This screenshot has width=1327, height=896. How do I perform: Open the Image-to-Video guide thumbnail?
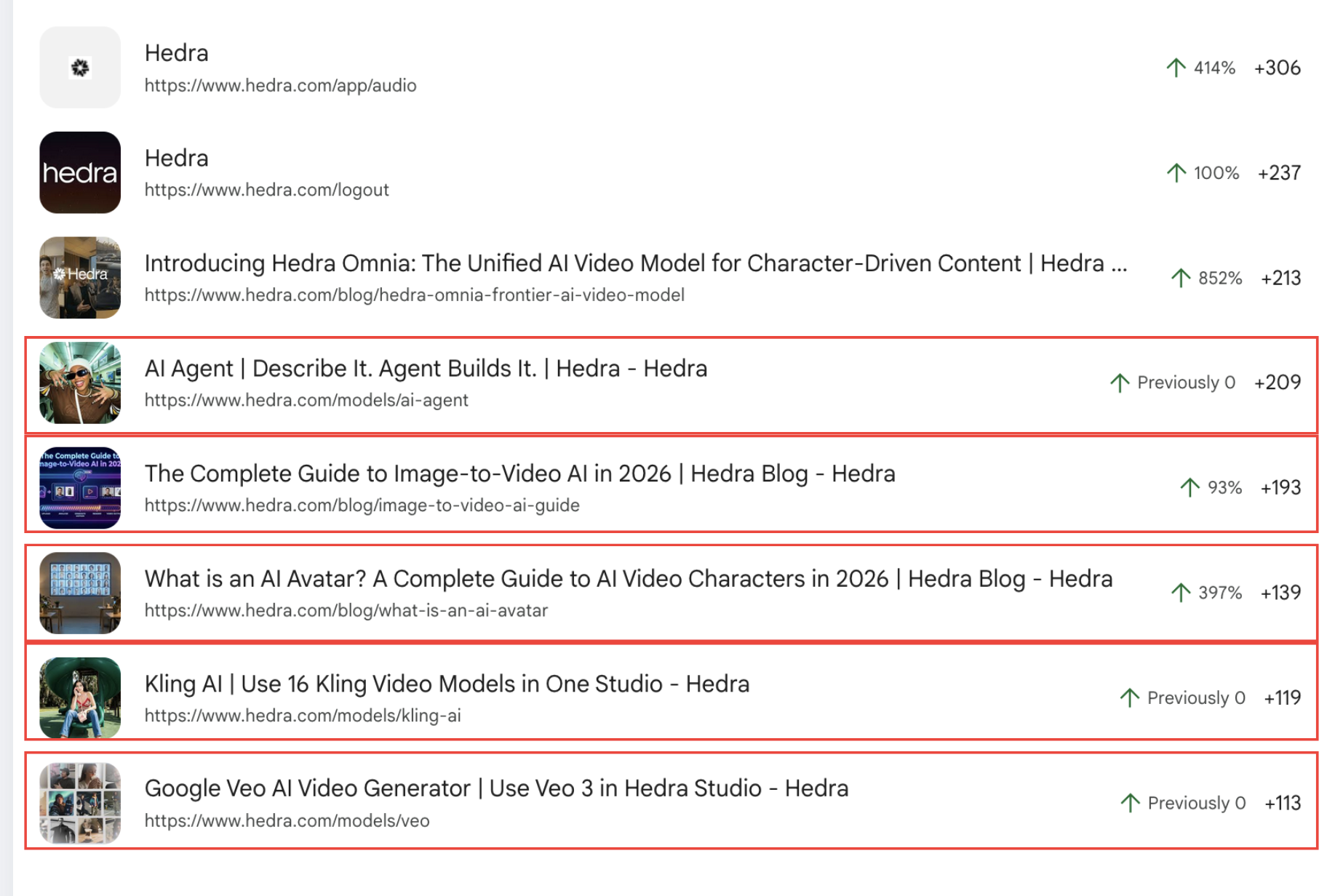[80, 487]
